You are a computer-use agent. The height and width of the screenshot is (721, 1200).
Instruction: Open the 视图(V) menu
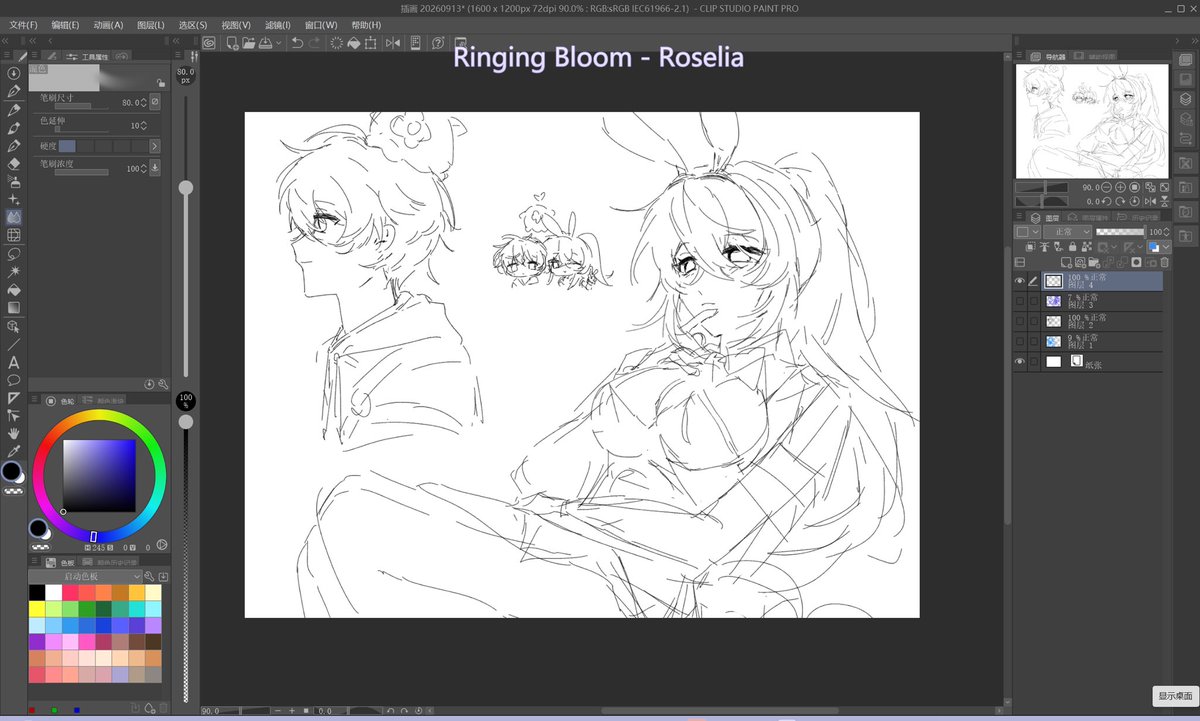pos(236,24)
